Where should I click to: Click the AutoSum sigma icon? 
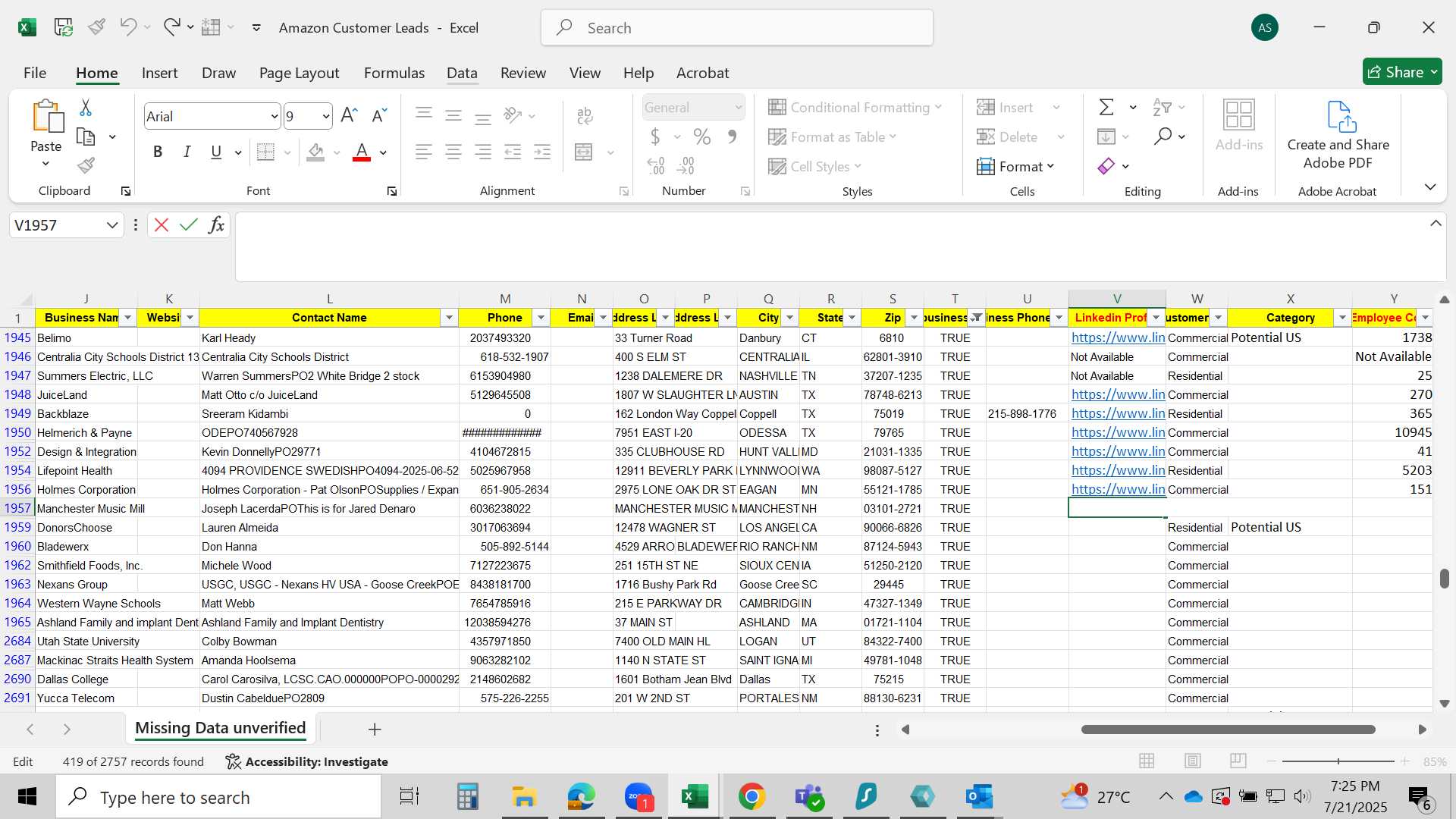[1106, 107]
